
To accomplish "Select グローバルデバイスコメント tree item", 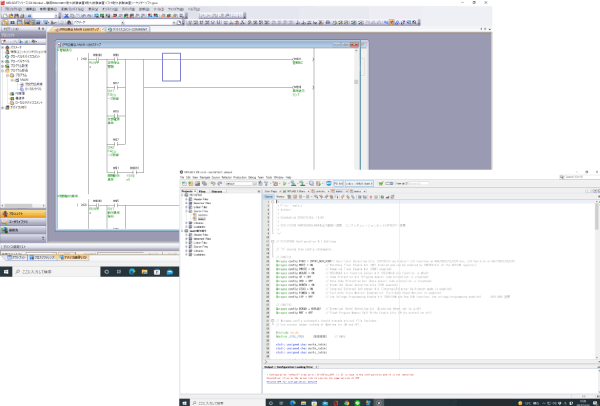I will [x=25, y=57].
